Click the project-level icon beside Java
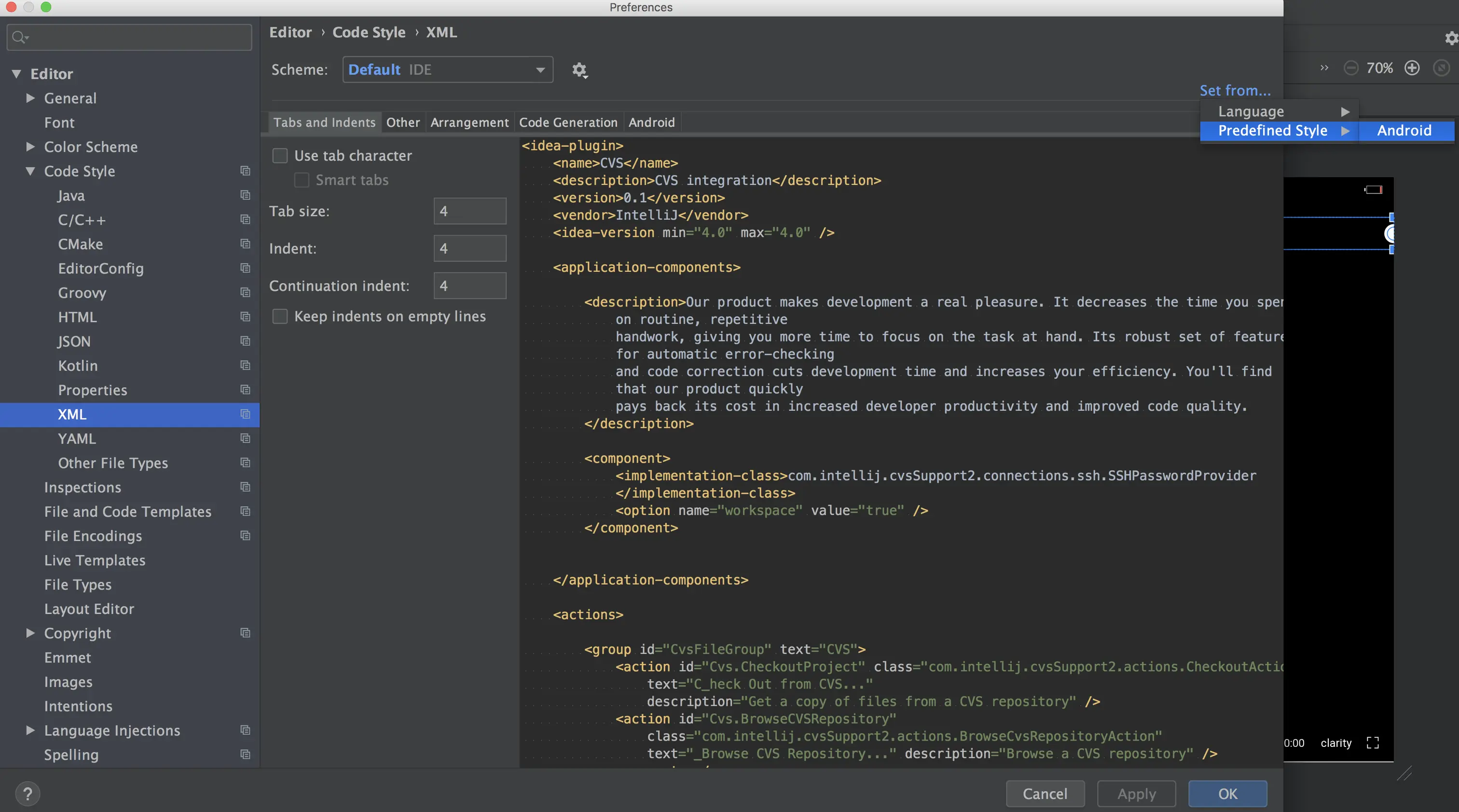The height and width of the screenshot is (812, 1459). click(245, 195)
